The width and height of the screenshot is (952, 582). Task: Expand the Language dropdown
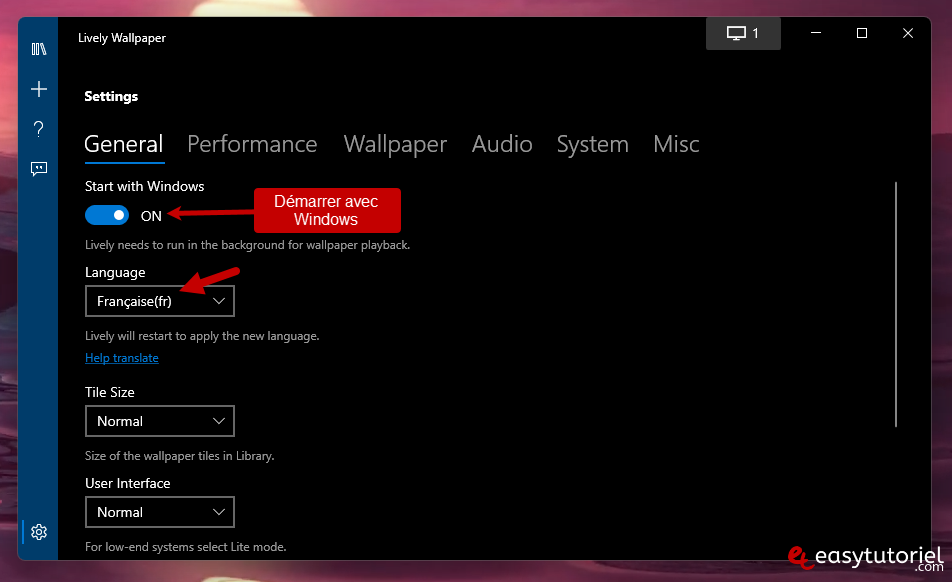(160, 301)
